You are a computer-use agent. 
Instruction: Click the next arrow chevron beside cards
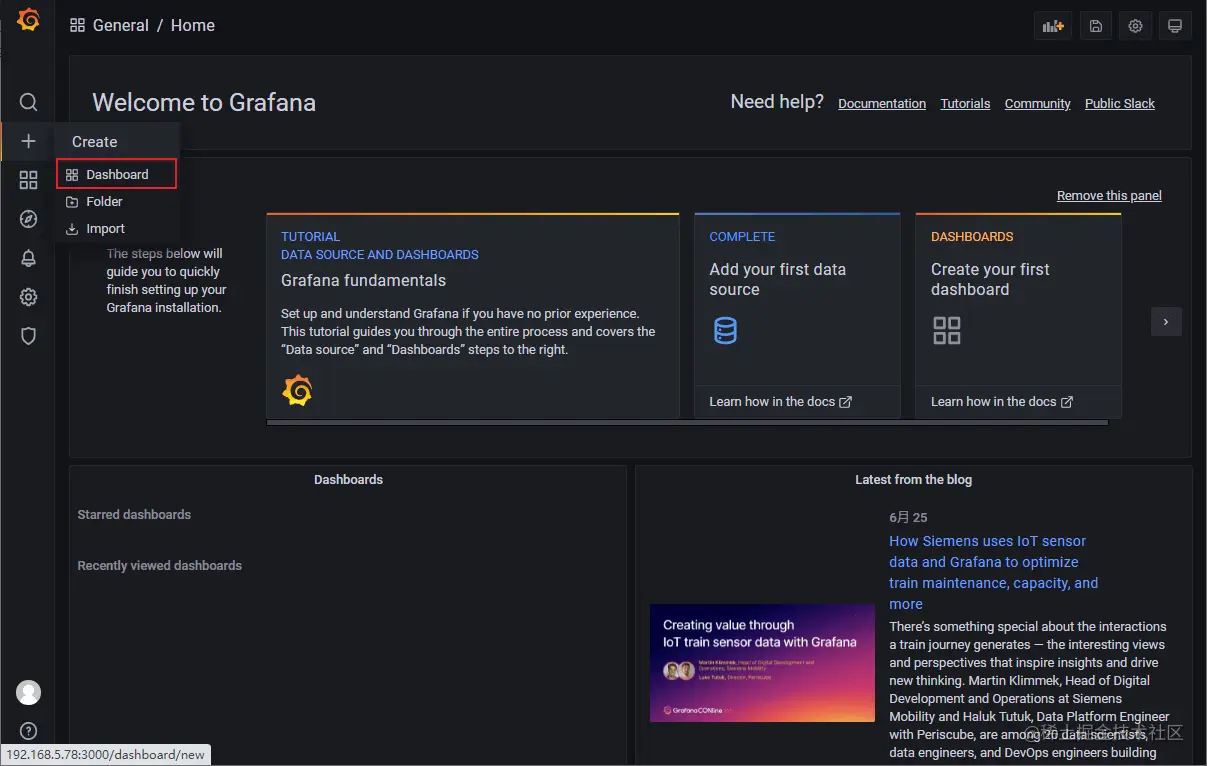1166,321
